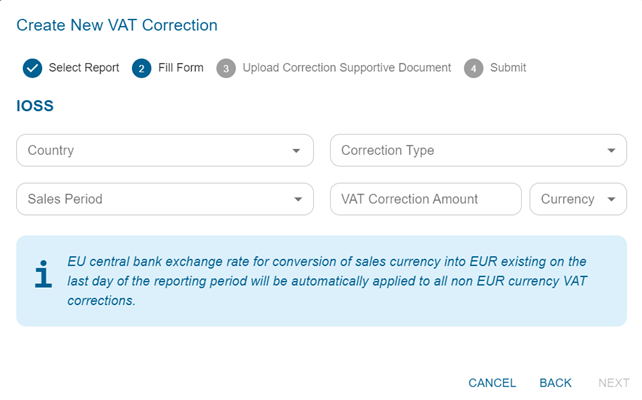Click the Country dropdown arrow
642x400 pixels.
pos(296,151)
